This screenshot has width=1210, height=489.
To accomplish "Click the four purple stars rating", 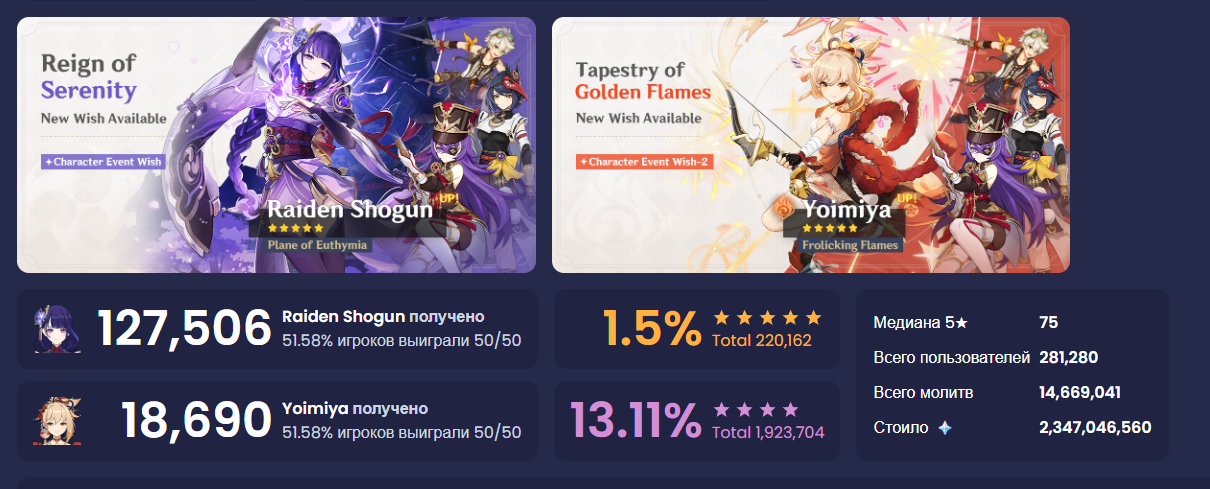I will (x=756, y=410).
